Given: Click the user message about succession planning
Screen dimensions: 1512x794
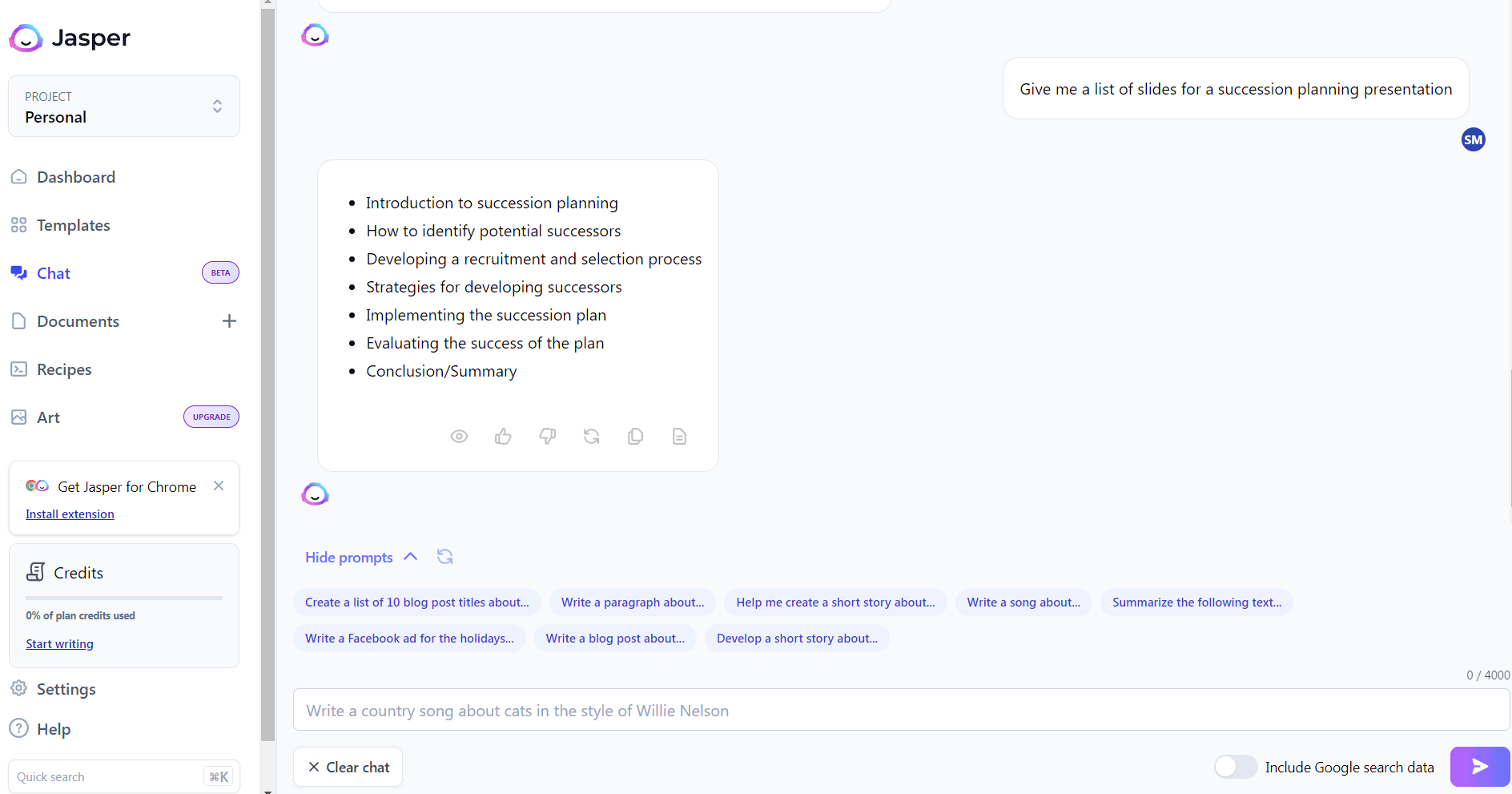Looking at the screenshot, I should [x=1236, y=89].
